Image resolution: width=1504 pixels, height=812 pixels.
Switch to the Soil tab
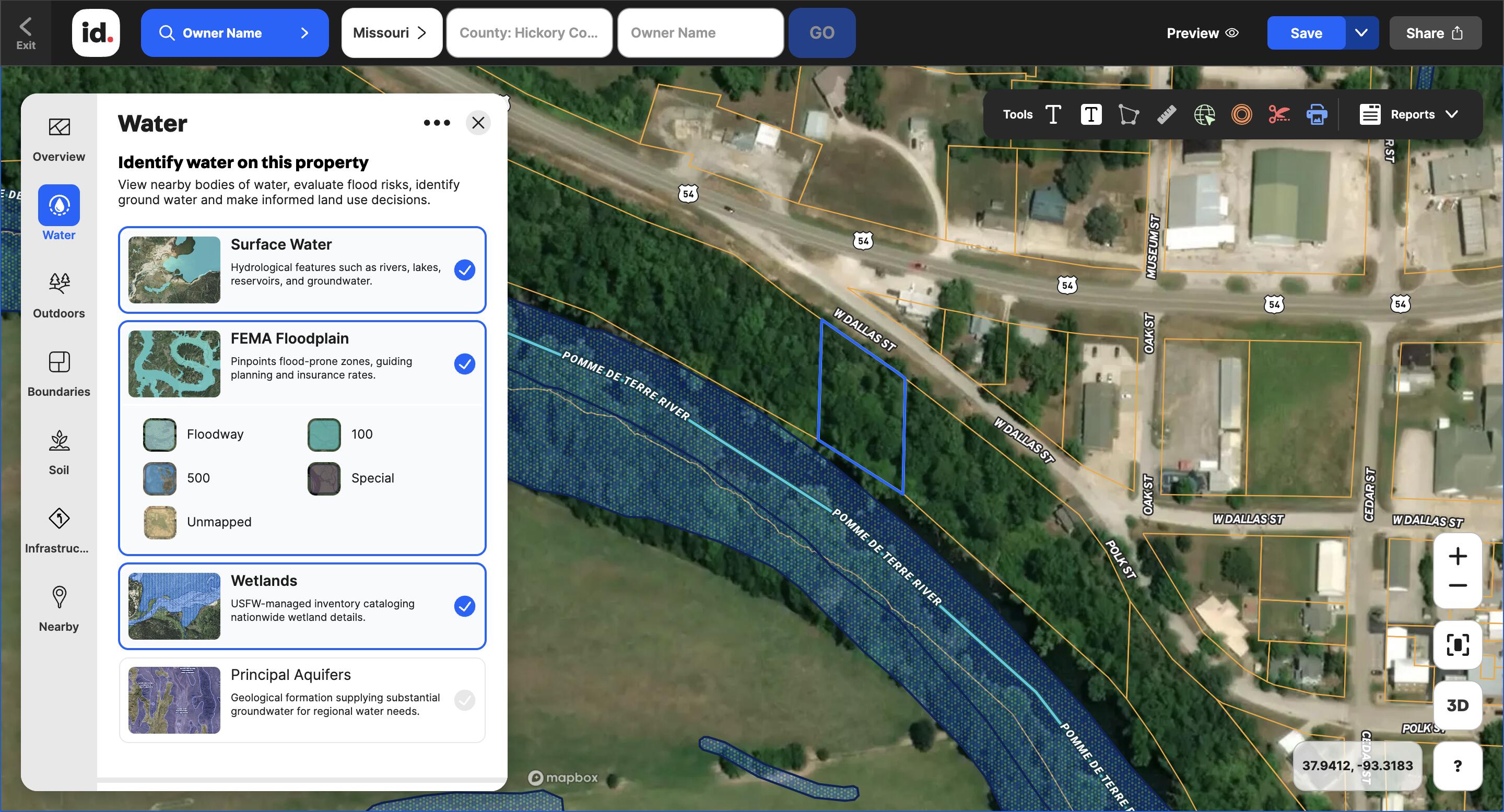click(59, 452)
